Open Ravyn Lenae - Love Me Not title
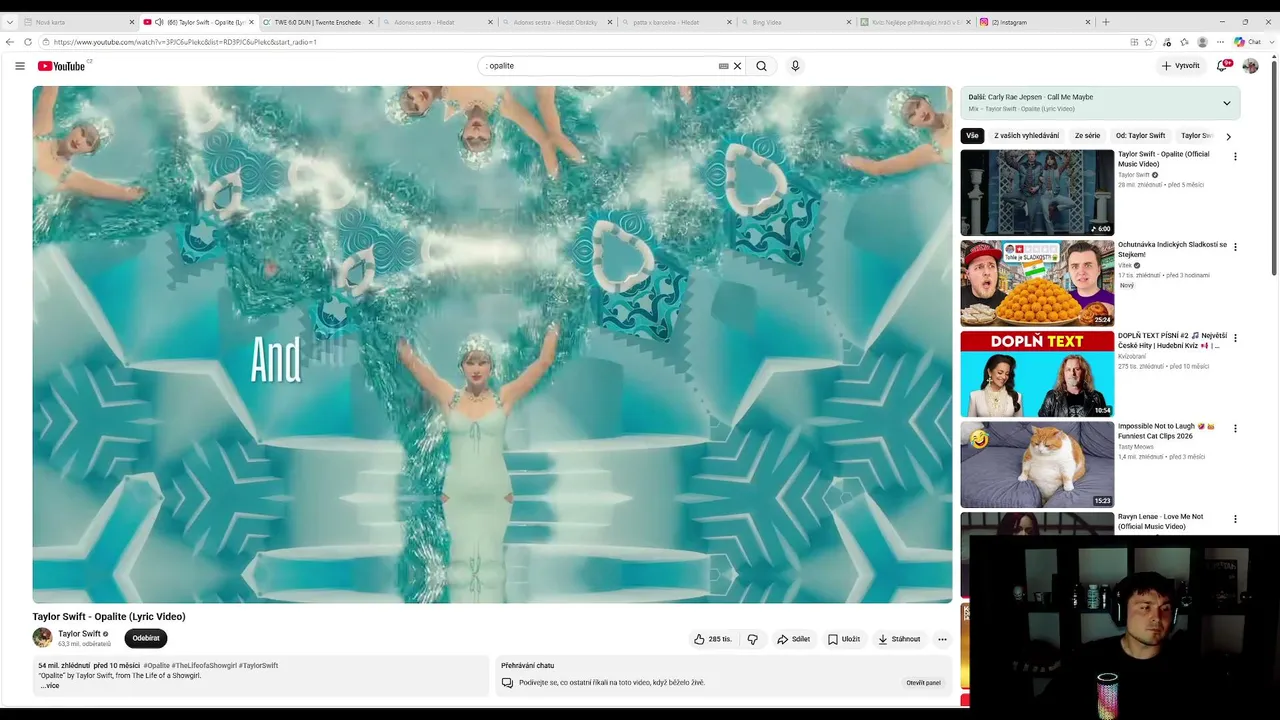This screenshot has width=1280, height=720. pos(1161,522)
